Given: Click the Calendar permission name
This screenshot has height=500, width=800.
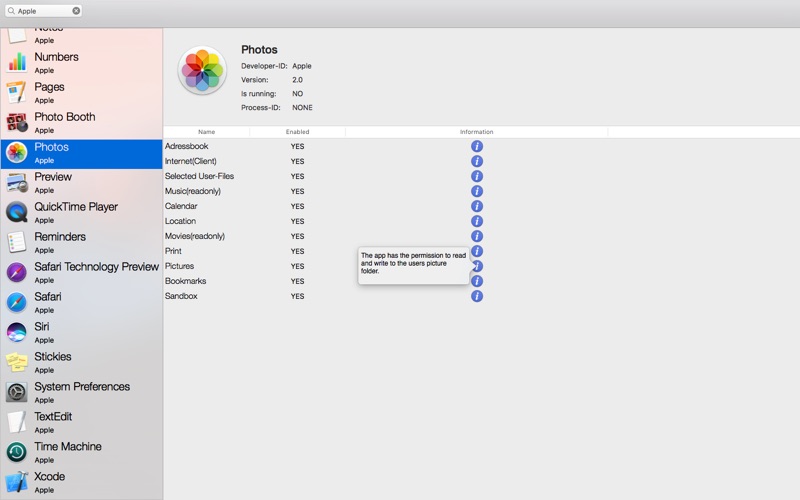Looking at the screenshot, I should click(181, 206).
